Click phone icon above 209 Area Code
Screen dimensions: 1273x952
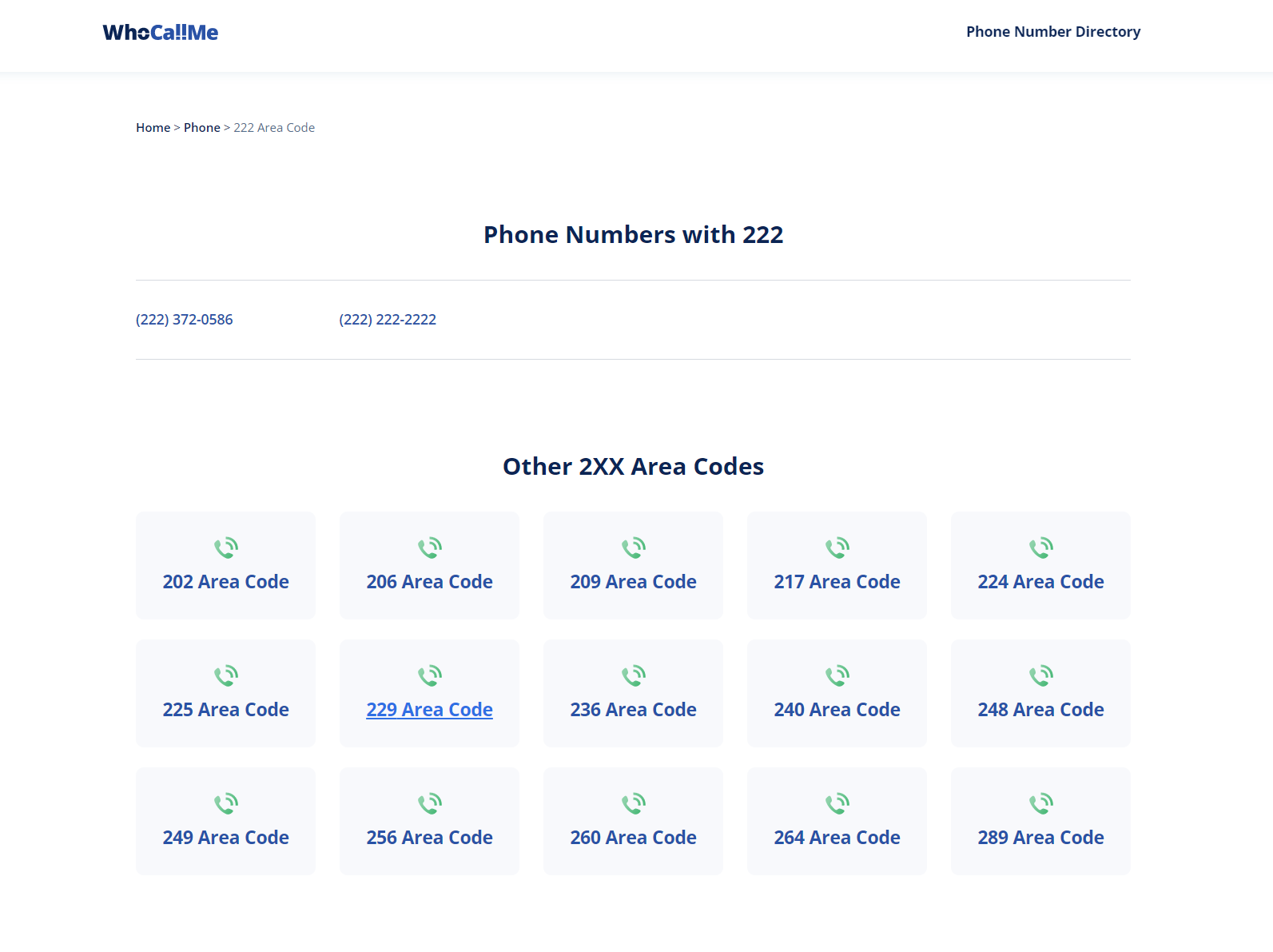pyautogui.click(x=634, y=548)
